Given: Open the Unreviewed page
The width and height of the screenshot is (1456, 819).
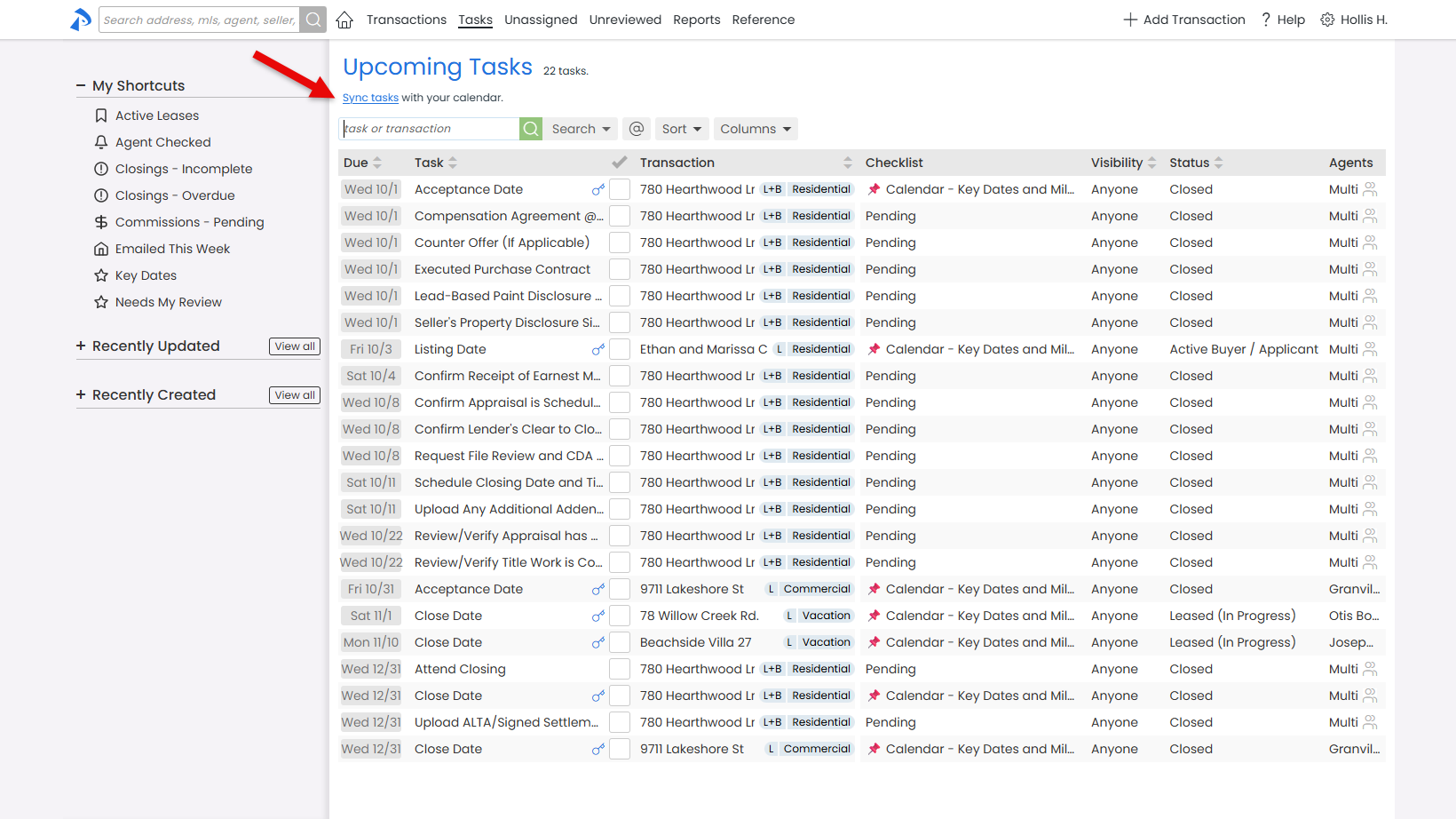Looking at the screenshot, I should 625,20.
